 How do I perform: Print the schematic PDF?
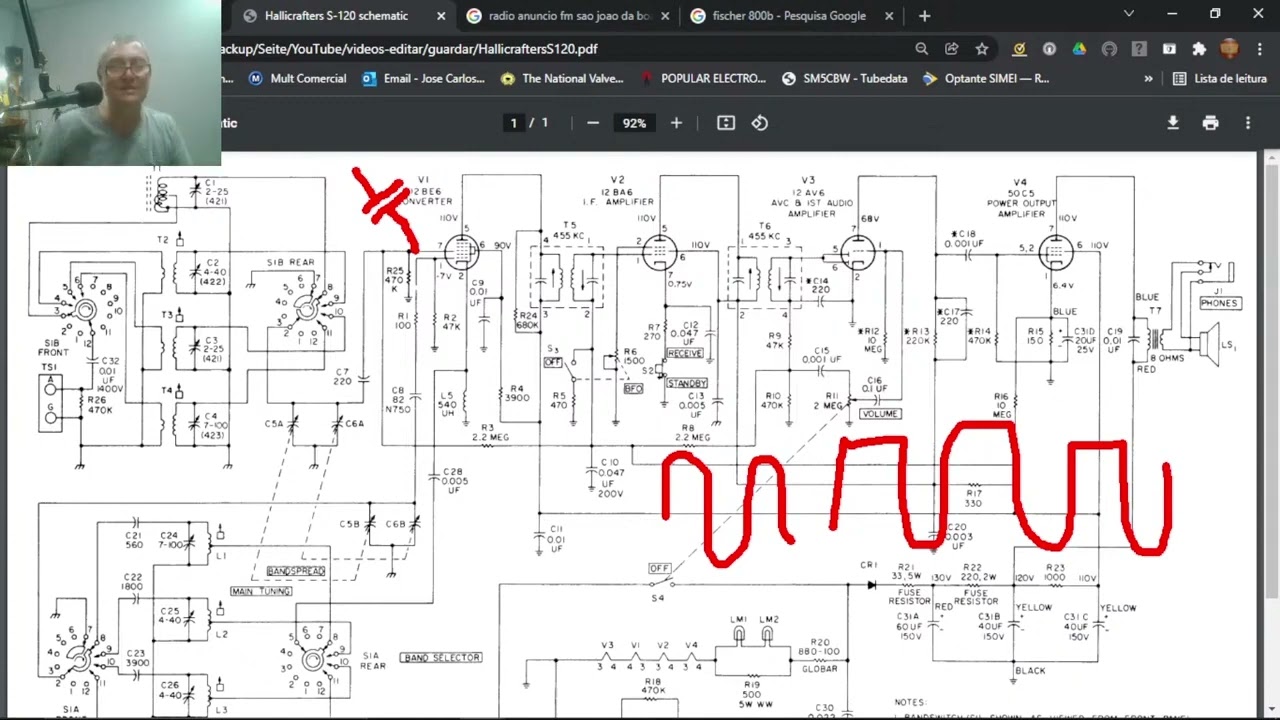click(1211, 123)
